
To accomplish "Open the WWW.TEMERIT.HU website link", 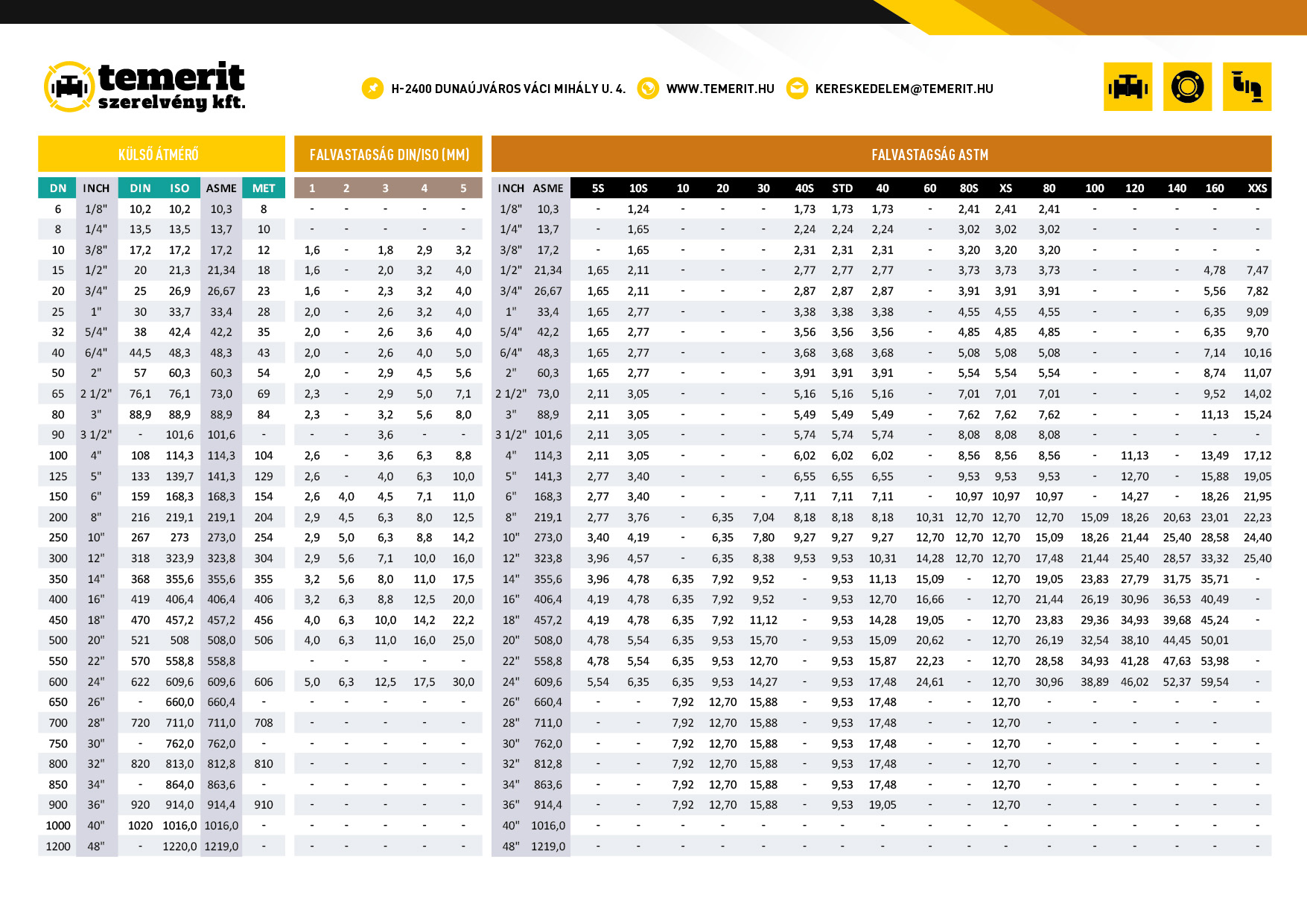I will coord(720,89).
